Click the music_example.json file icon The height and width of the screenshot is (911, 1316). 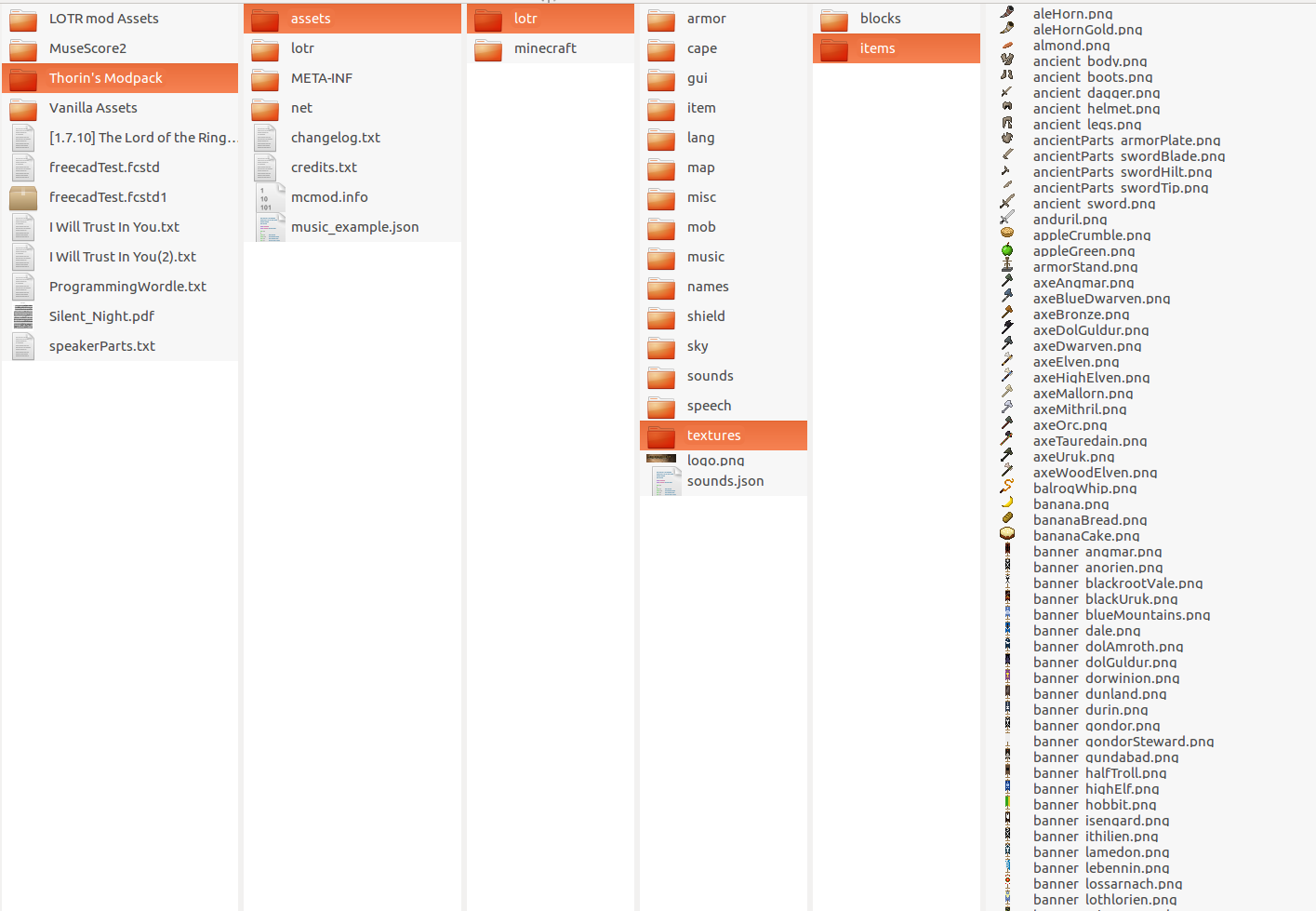(x=270, y=227)
